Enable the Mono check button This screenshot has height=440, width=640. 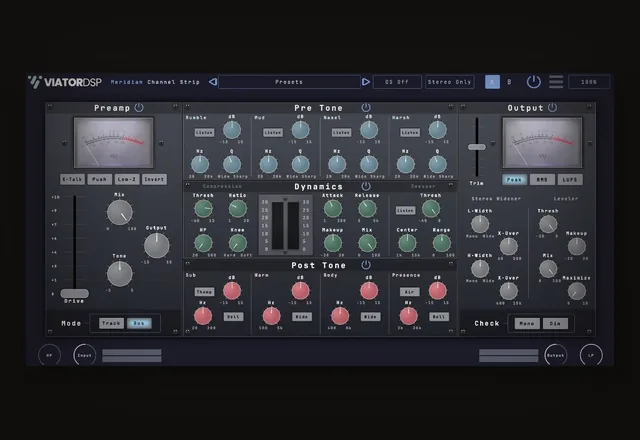527,324
